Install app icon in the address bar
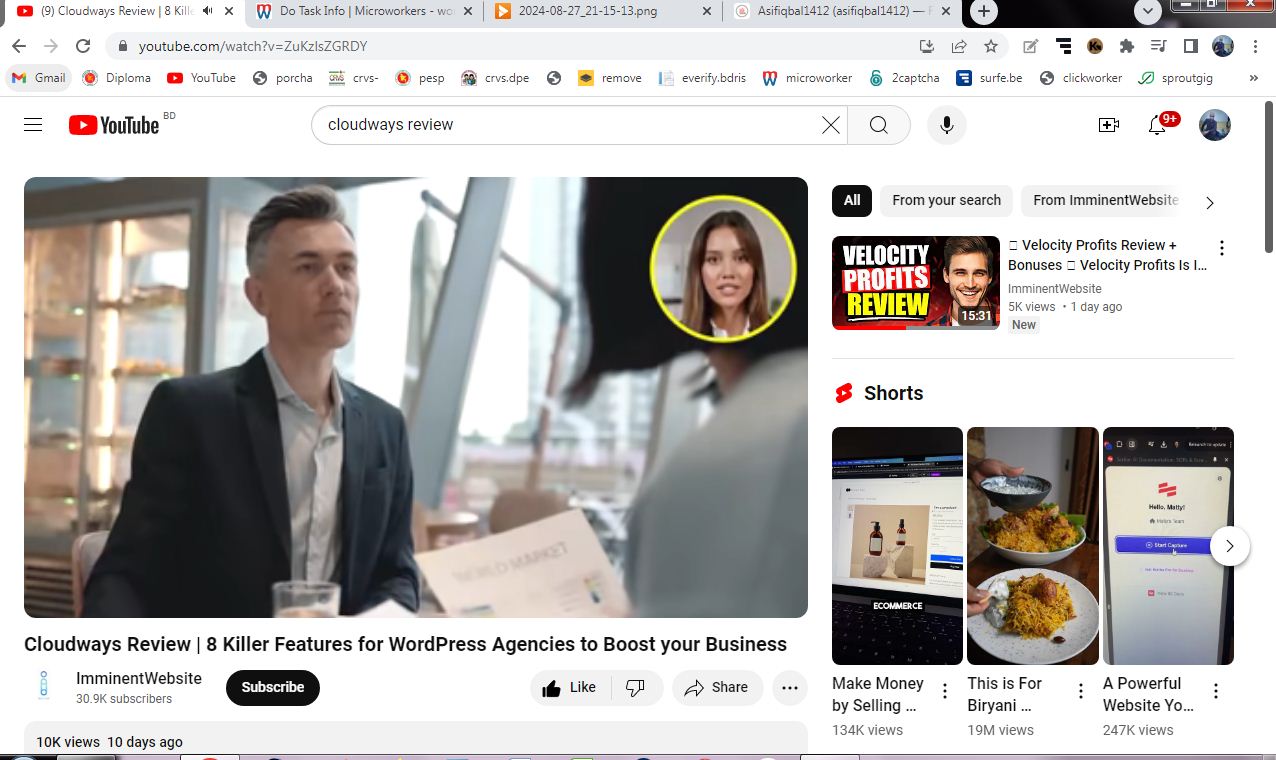1276x760 pixels. point(926,46)
